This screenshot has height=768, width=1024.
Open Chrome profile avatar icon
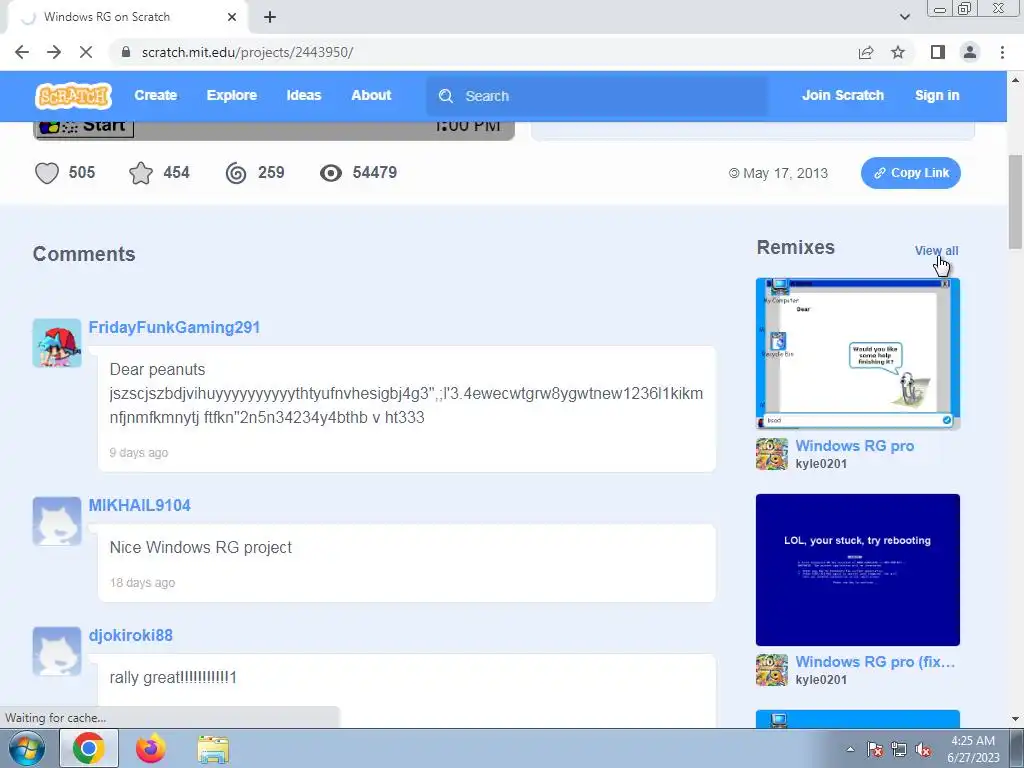pyautogui.click(x=970, y=52)
